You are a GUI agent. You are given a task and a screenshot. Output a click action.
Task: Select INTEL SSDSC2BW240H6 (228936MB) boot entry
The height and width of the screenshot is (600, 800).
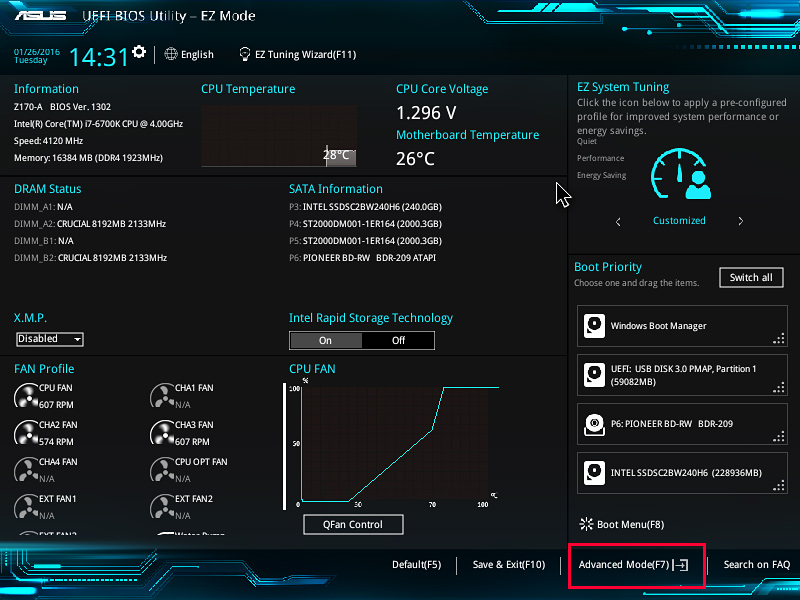pos(682,473)
